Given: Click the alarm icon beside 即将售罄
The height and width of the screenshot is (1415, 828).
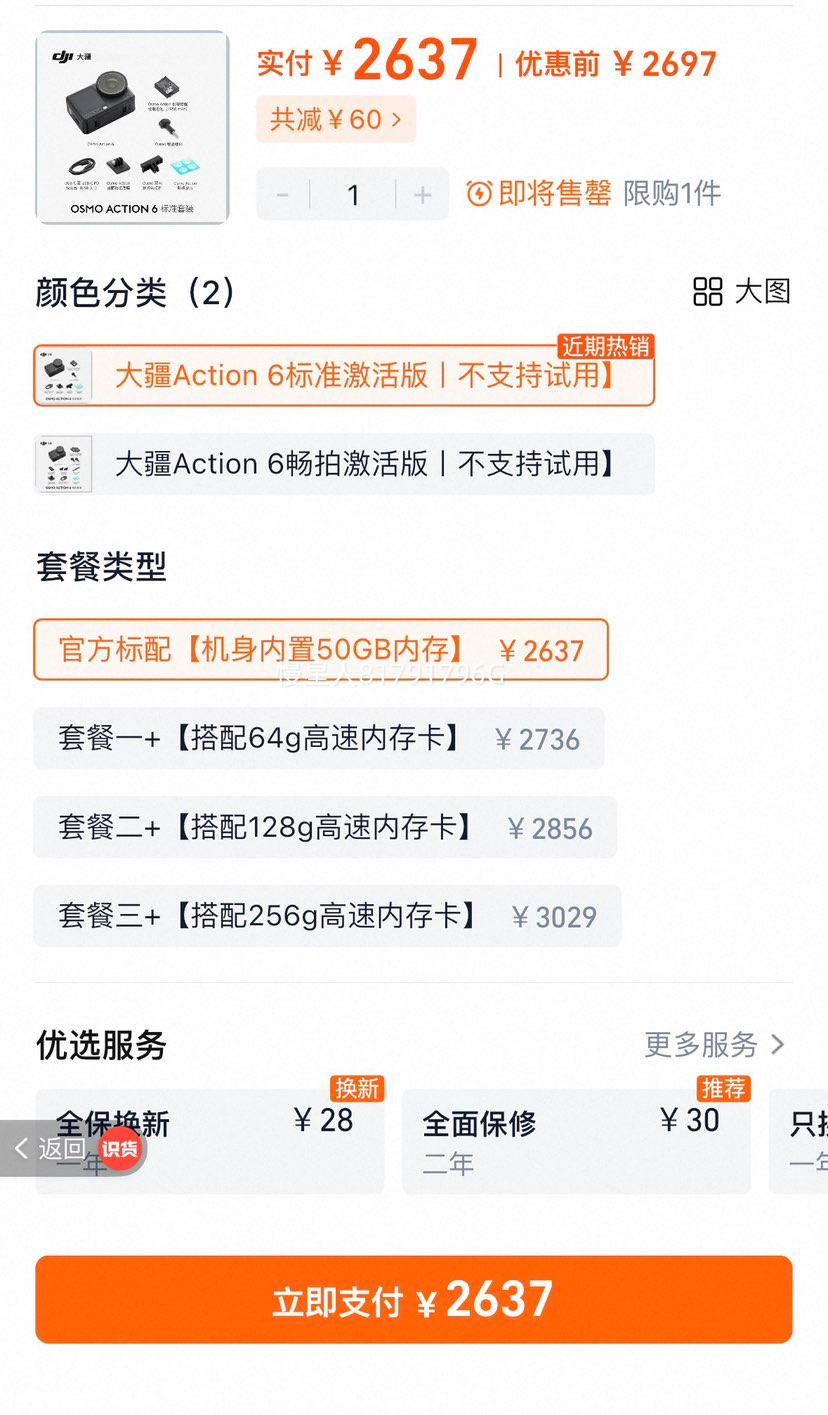Looking at the screenshot, I should point(479,193).
